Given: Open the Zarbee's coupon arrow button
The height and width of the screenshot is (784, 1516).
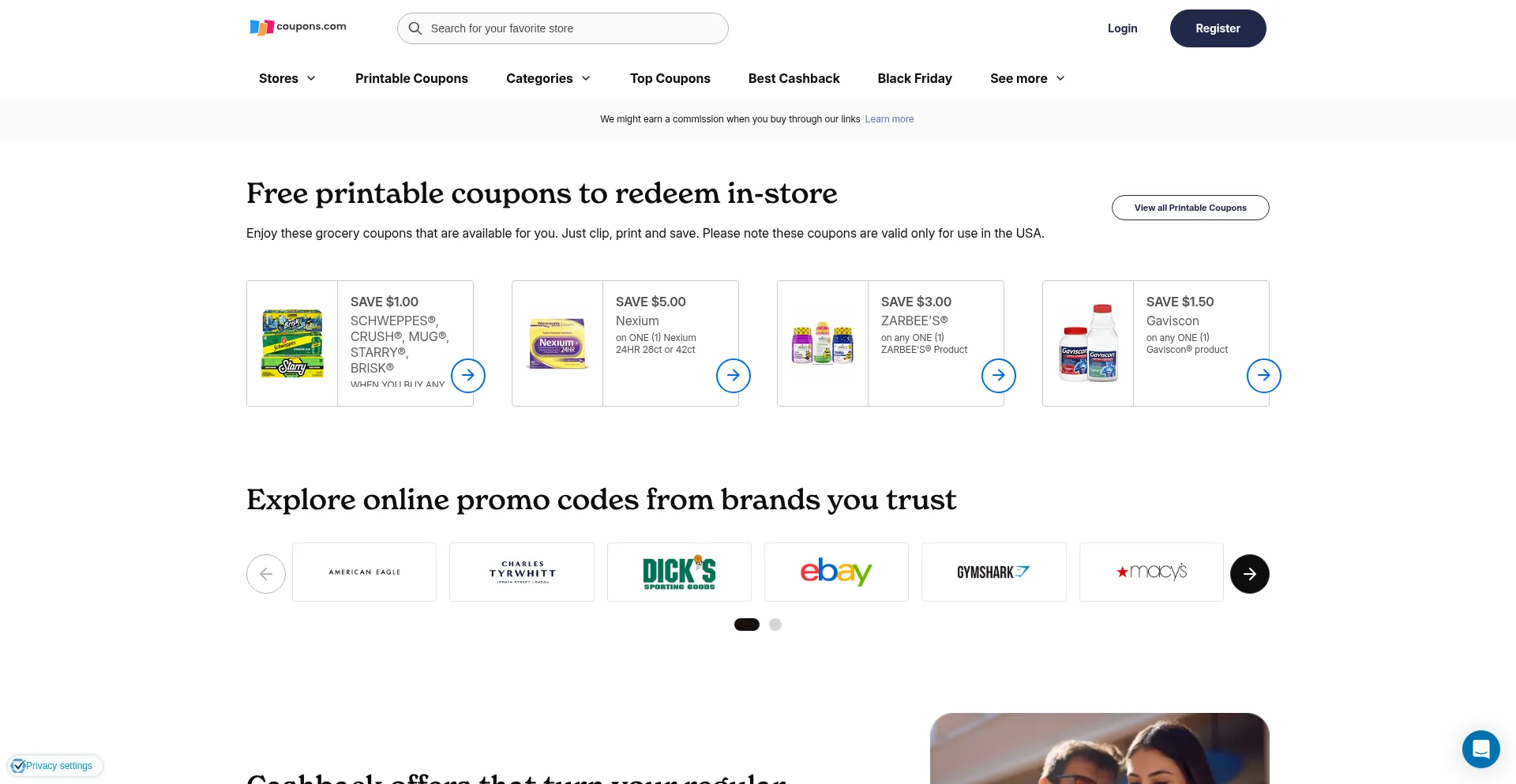Looking at the screenshot, I should [x=999, y=375].
